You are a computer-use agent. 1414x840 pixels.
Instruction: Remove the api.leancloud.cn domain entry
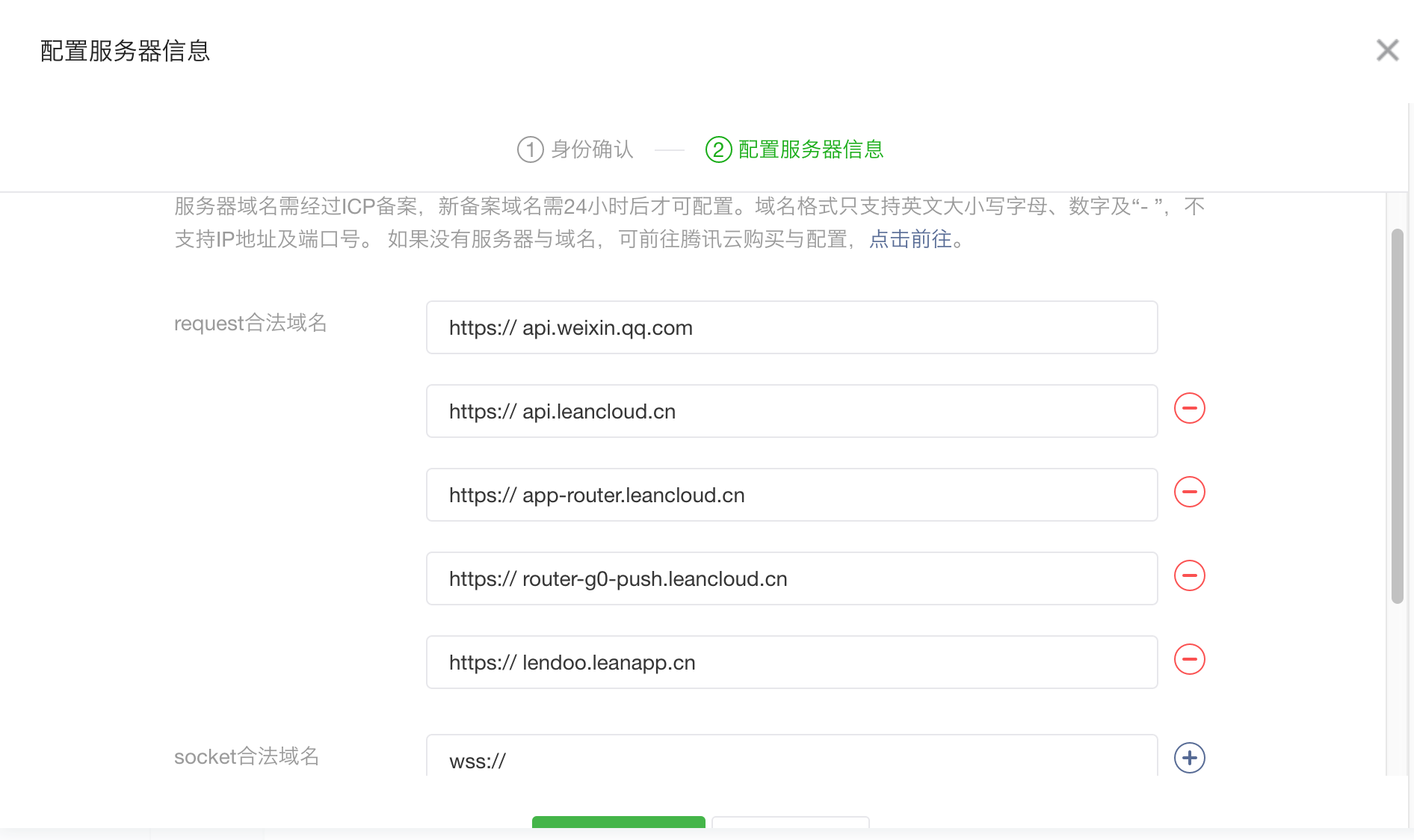coord(1189,408)
